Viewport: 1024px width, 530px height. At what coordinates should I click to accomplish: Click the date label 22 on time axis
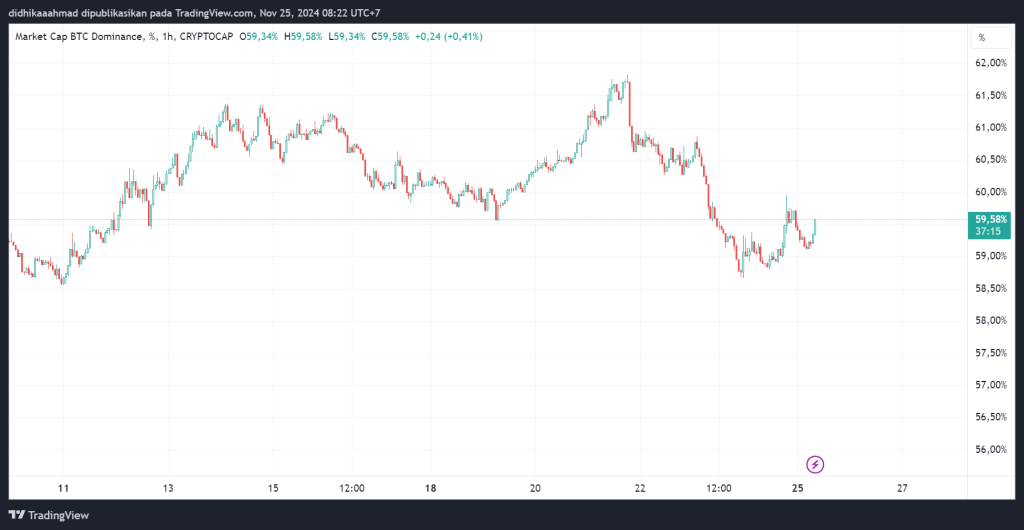640,488
